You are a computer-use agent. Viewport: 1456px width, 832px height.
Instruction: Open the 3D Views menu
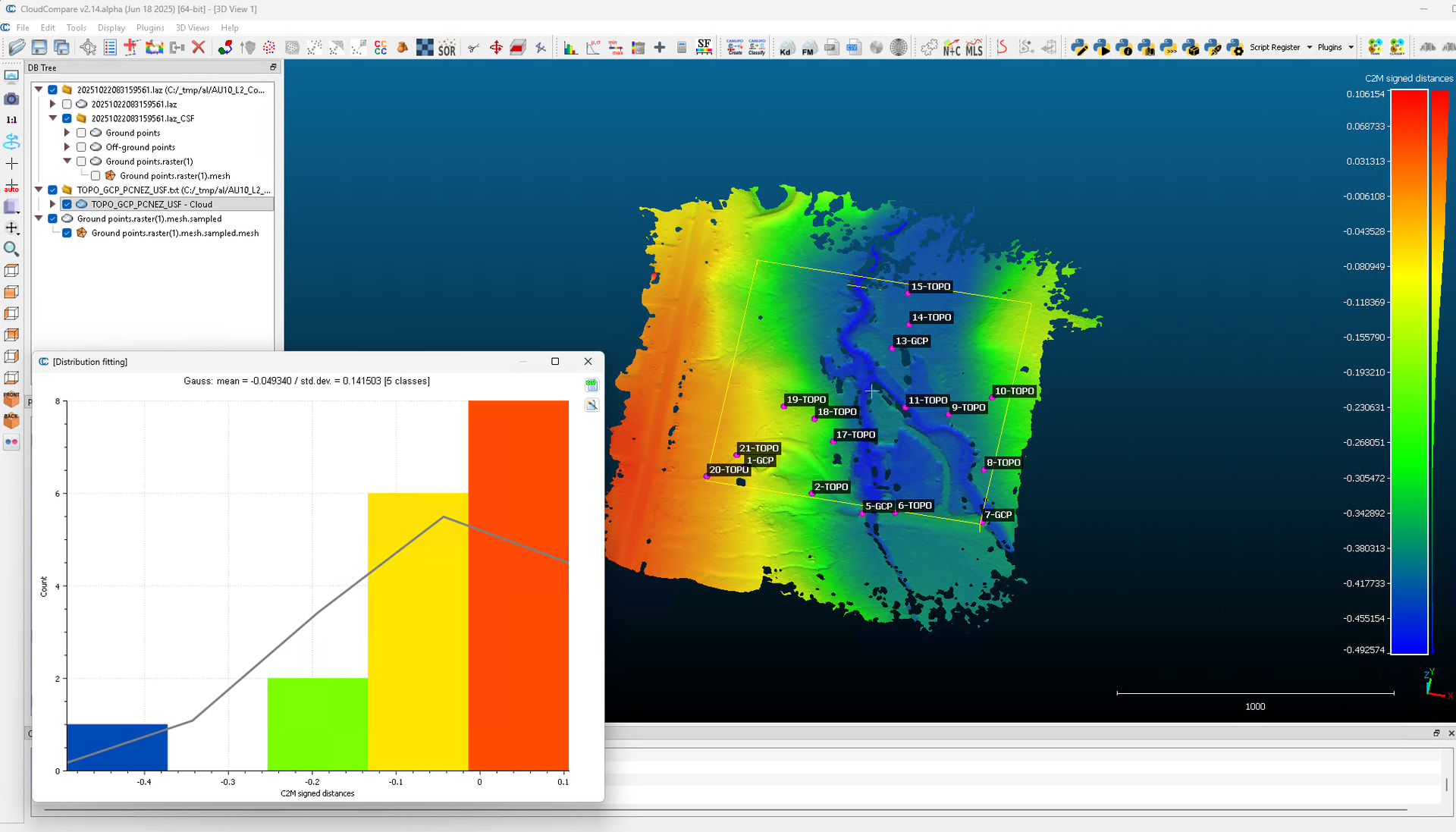193,27
